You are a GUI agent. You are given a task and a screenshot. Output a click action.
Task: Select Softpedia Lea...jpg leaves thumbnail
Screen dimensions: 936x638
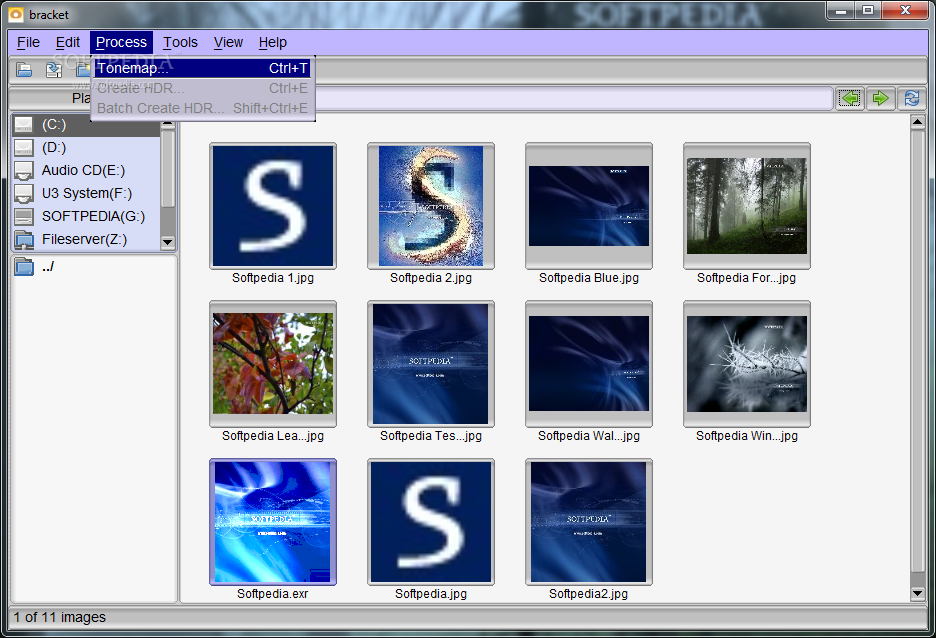click(x=273, y=364)
